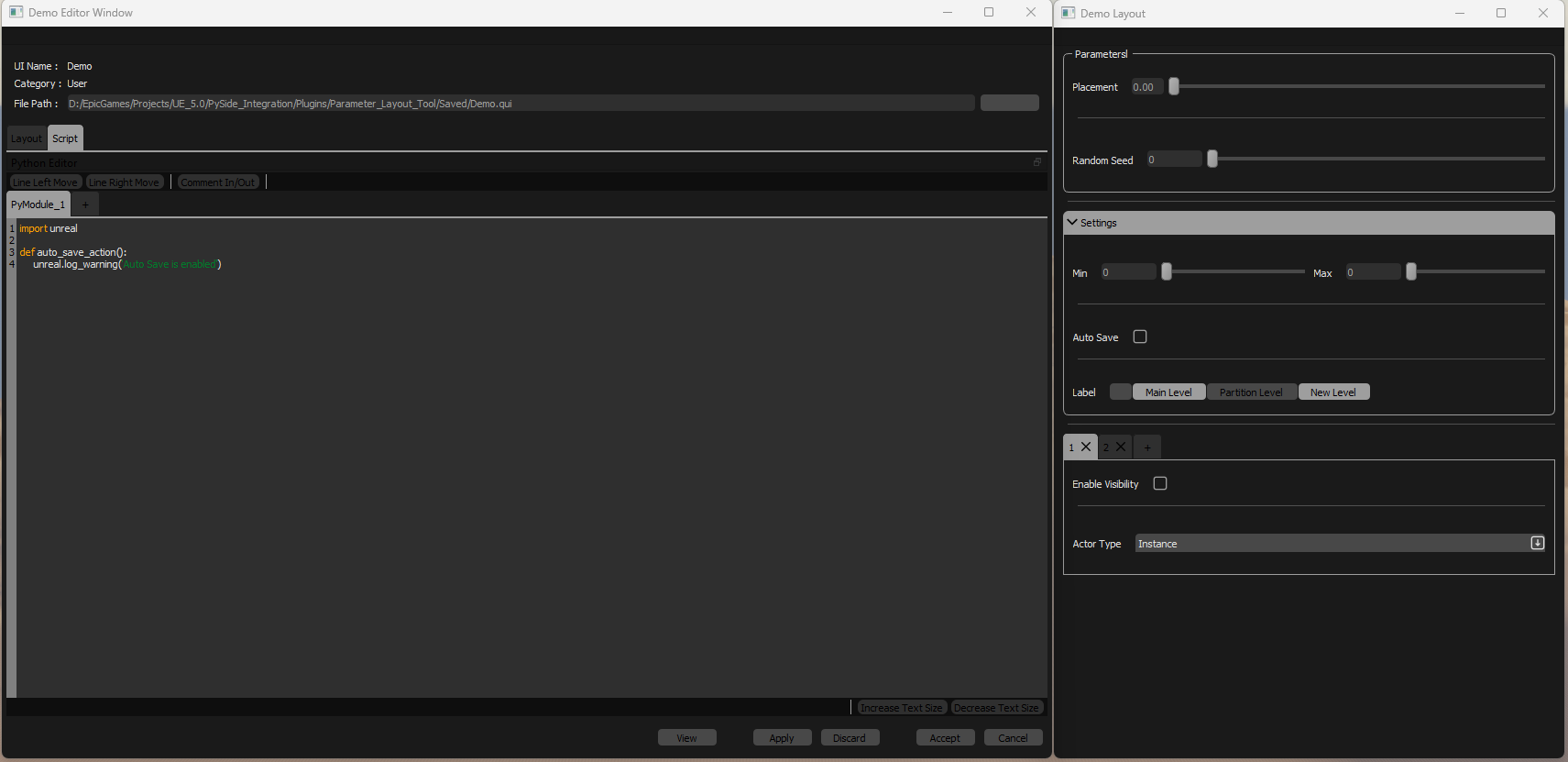Click the Actor Type dropdown arrow icon
The image size is (1568, 762).
coord(1538,543)
